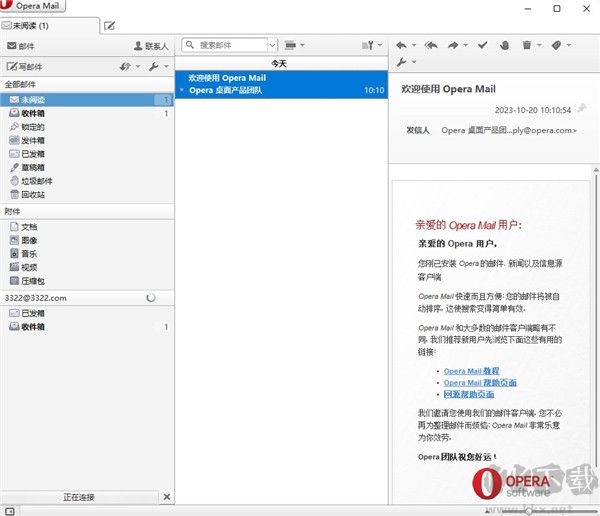This screenshot has height=516, width=600.
Task: Open the list view layout icon
Action: [290, 45]
